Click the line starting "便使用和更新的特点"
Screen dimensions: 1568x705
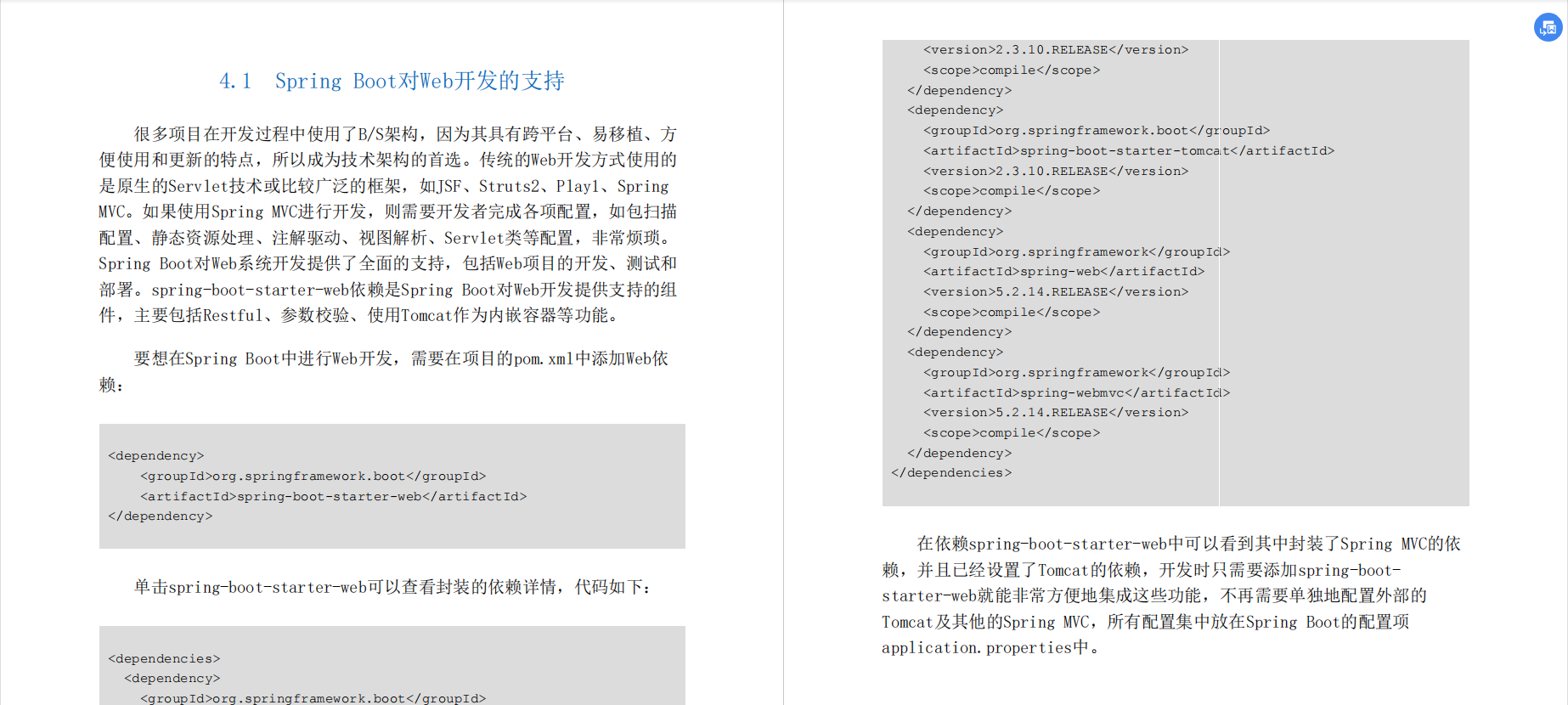click(388, 160)
